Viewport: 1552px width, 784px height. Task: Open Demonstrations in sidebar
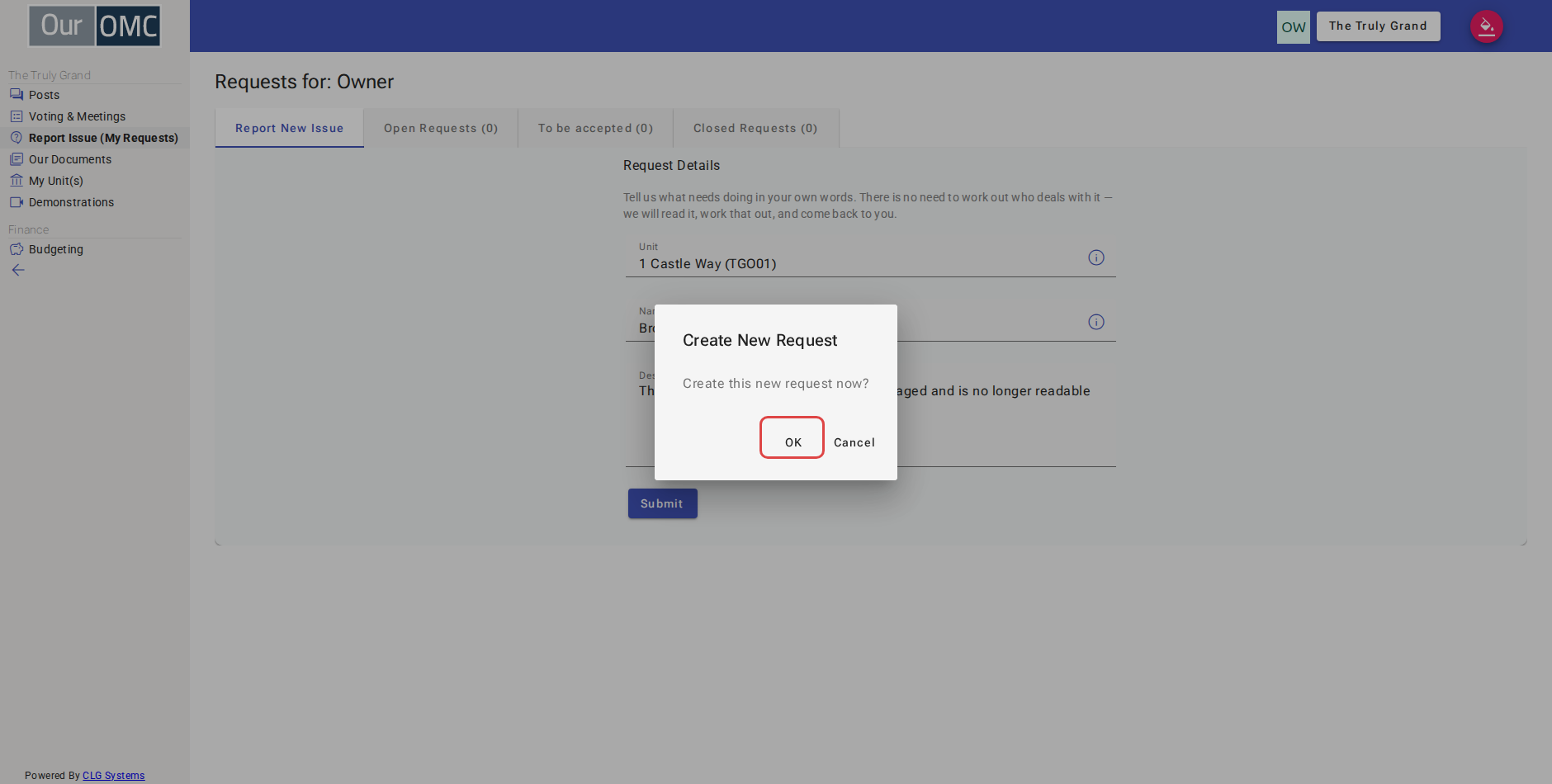coord(72,202)
